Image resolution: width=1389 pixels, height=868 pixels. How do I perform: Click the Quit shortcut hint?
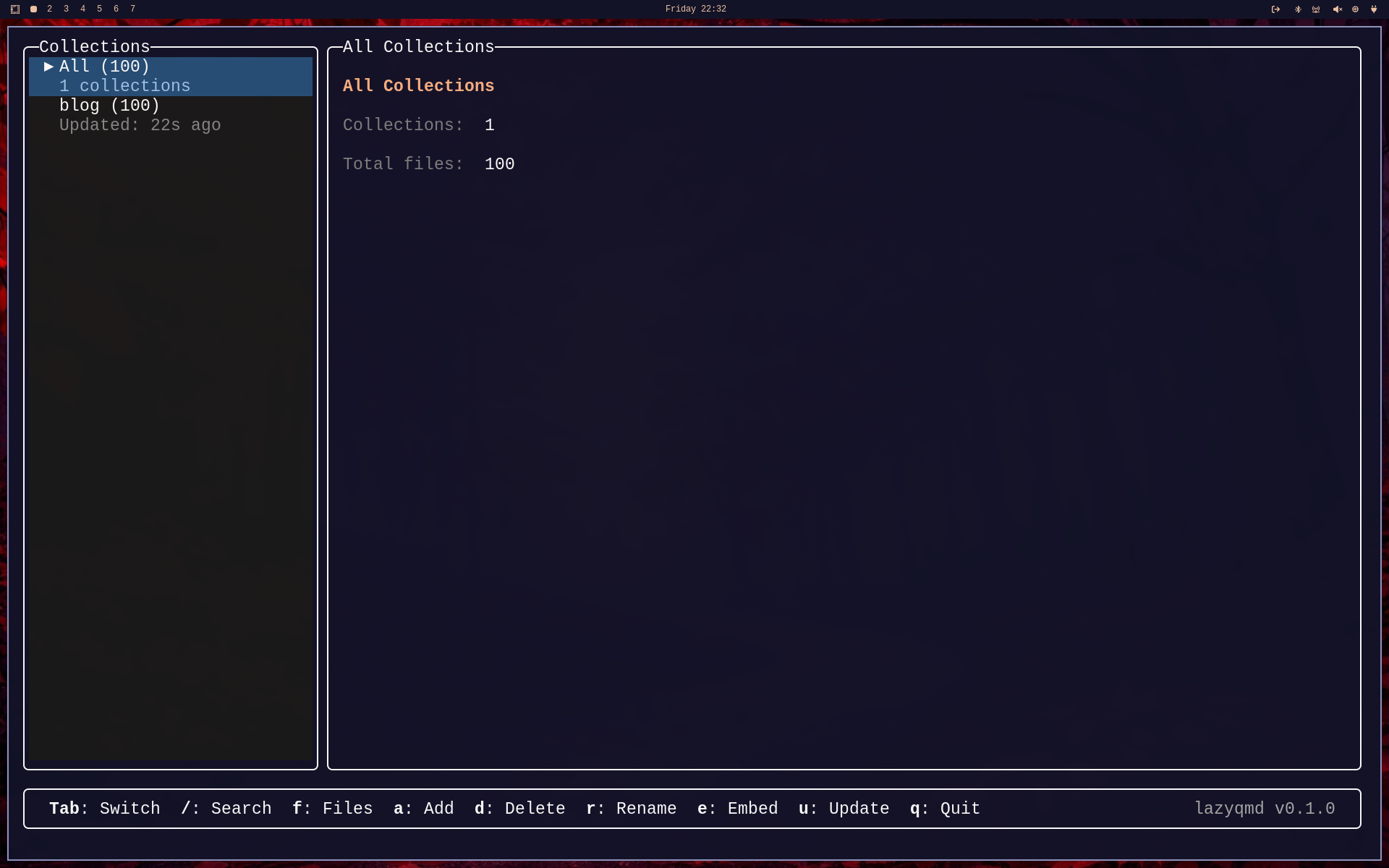(x=945, y=809)
